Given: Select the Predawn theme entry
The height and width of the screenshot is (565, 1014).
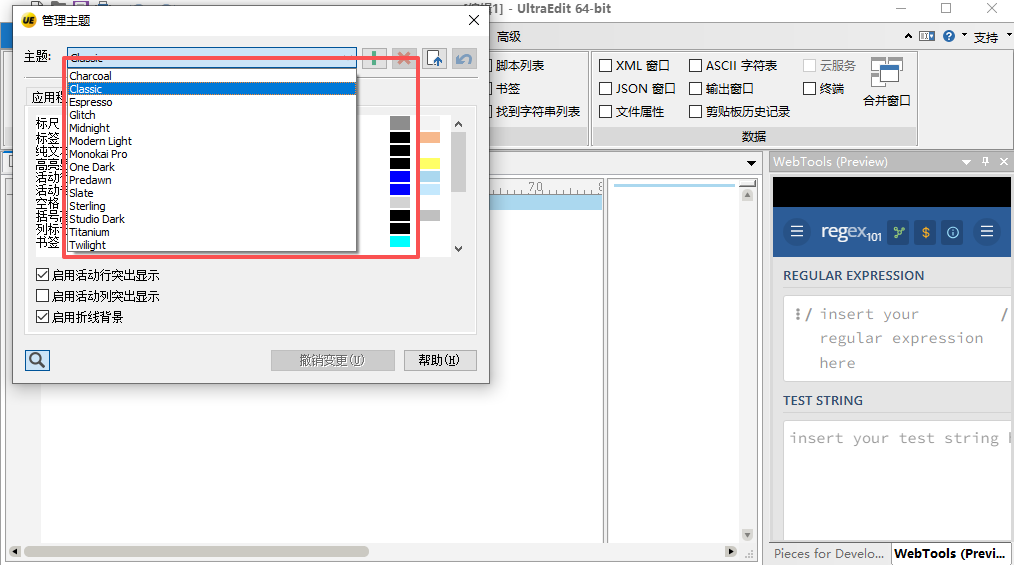Looking at the screenshot, I should (212, 180).
